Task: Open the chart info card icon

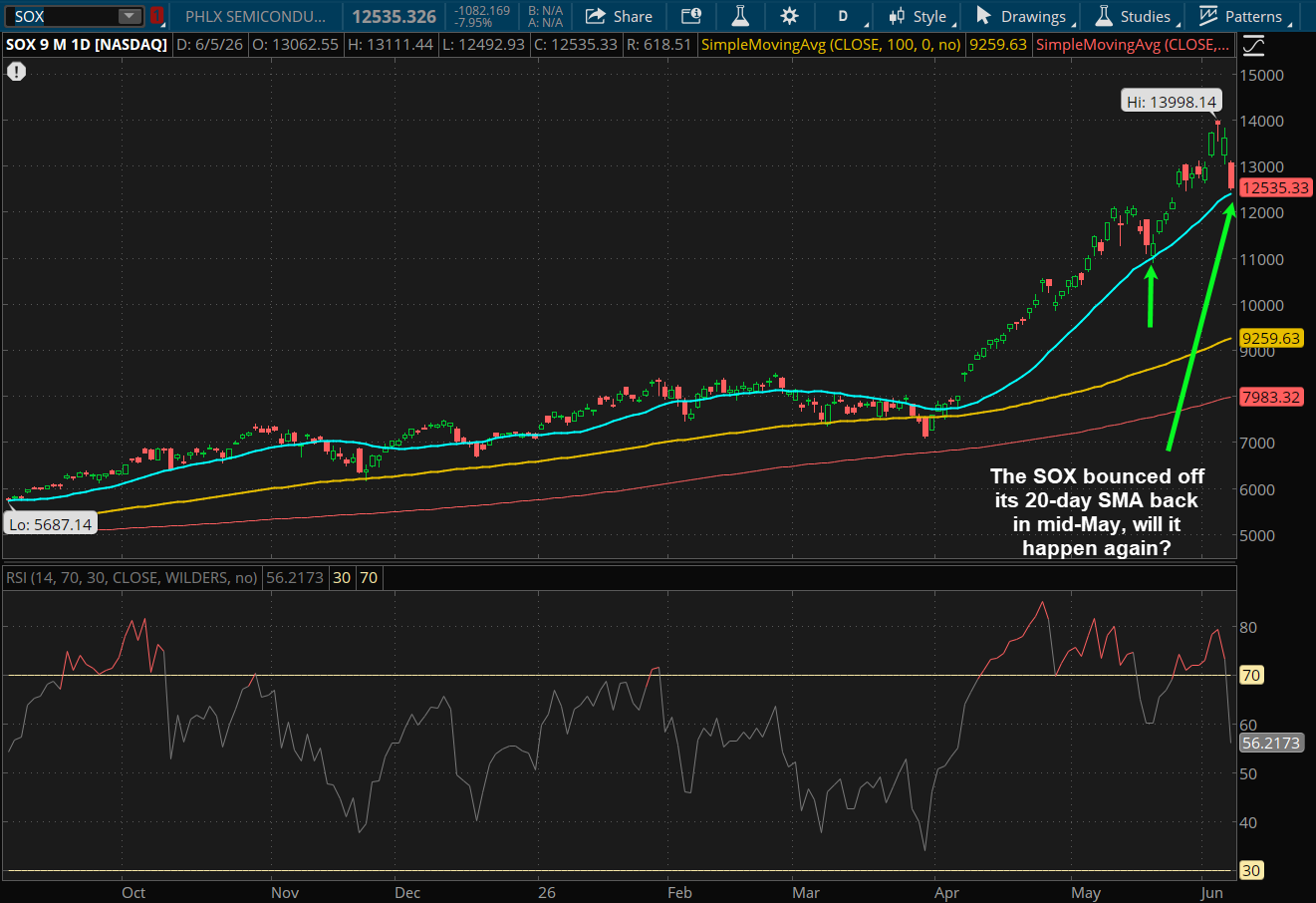Action: click(691, 16)
